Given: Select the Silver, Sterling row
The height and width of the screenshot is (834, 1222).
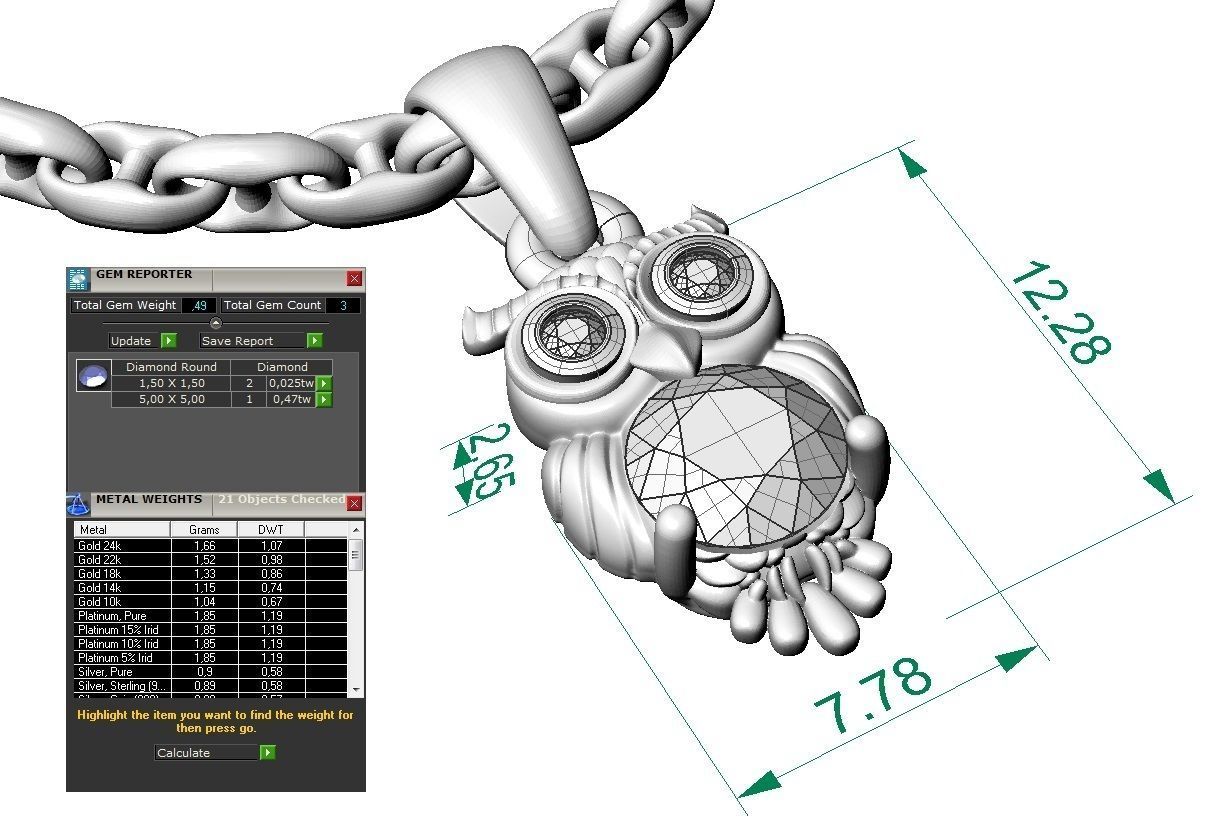Looking at the screenshot, I should pos(211,687).
